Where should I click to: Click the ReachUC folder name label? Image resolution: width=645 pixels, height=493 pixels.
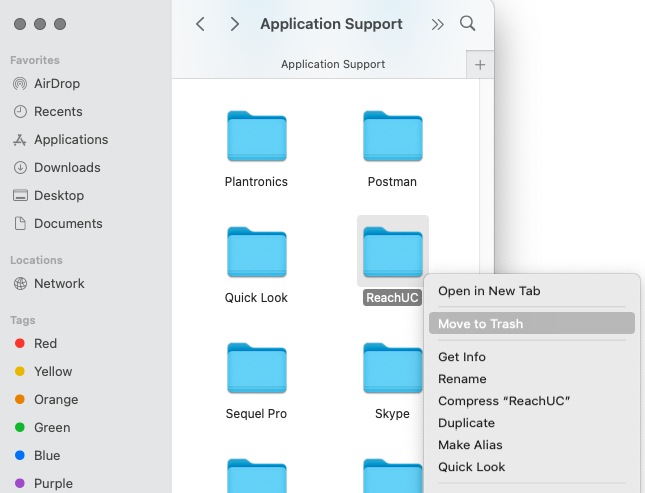[392, 298]
